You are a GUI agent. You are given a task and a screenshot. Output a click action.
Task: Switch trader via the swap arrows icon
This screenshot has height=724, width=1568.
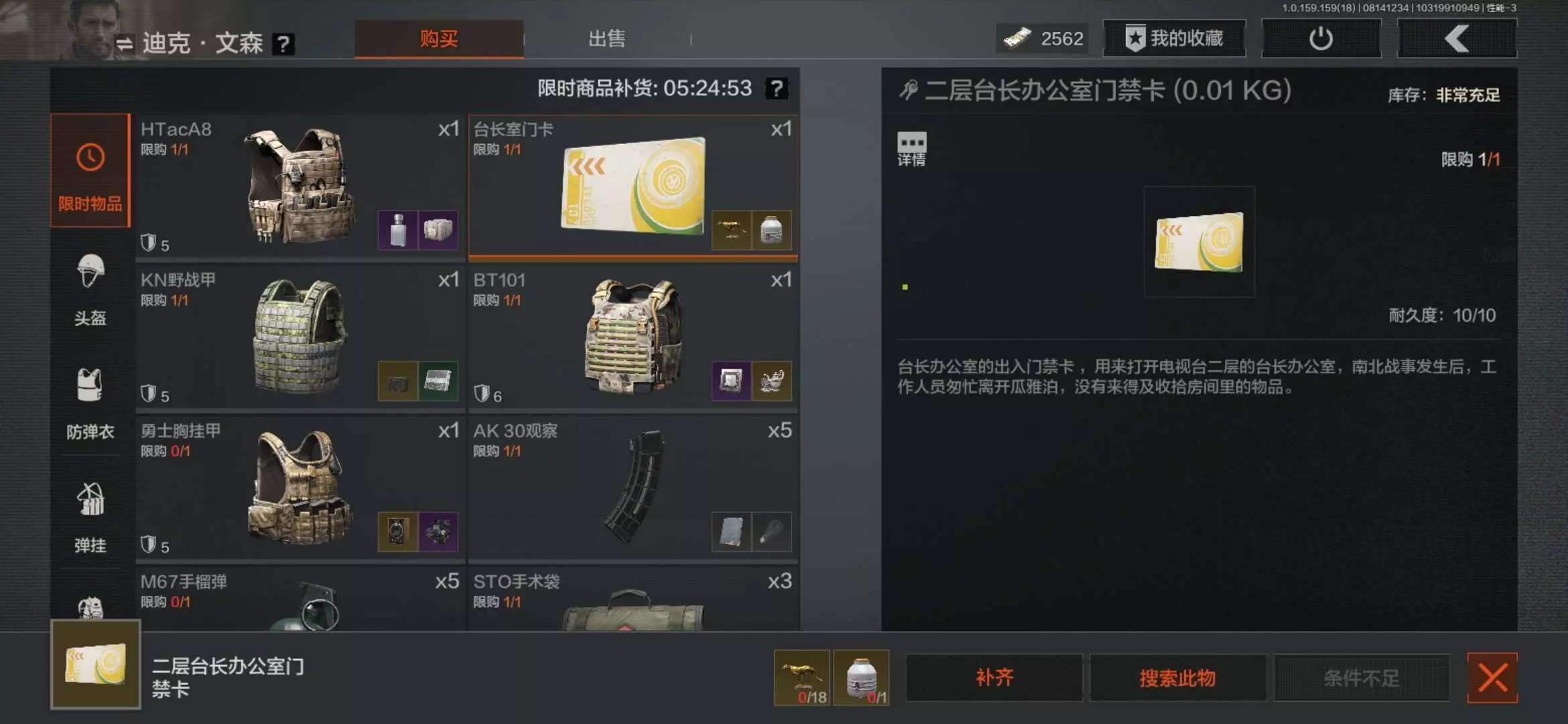coord(124,44)
